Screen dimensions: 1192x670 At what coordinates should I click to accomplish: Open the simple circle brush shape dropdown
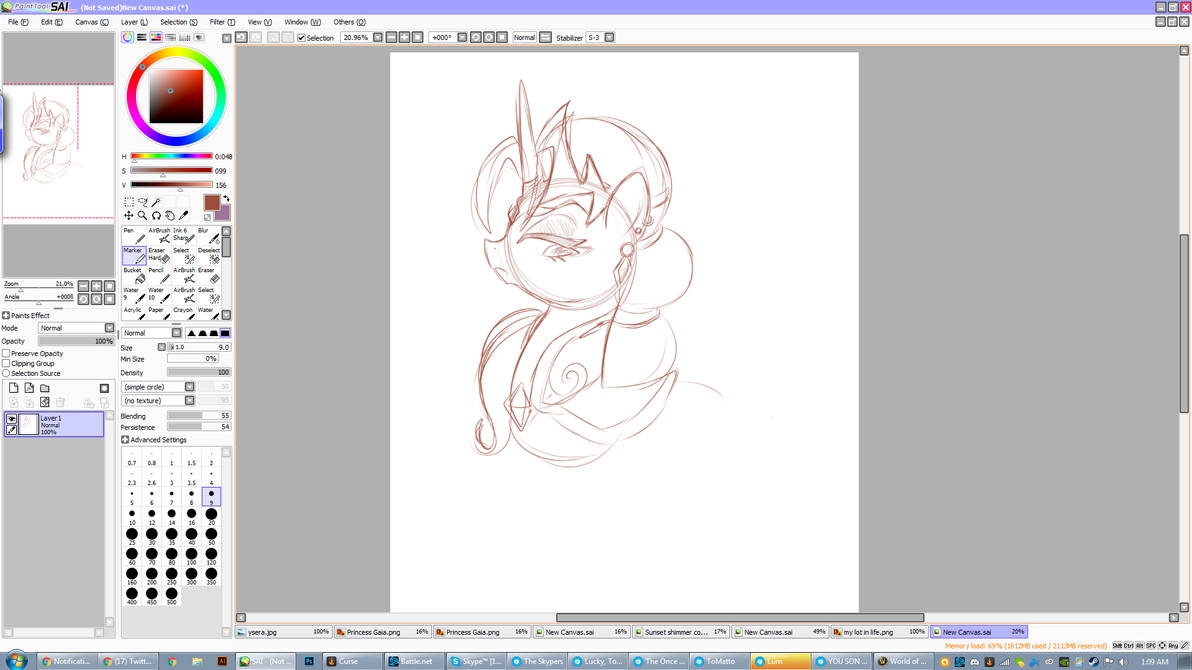158,387
